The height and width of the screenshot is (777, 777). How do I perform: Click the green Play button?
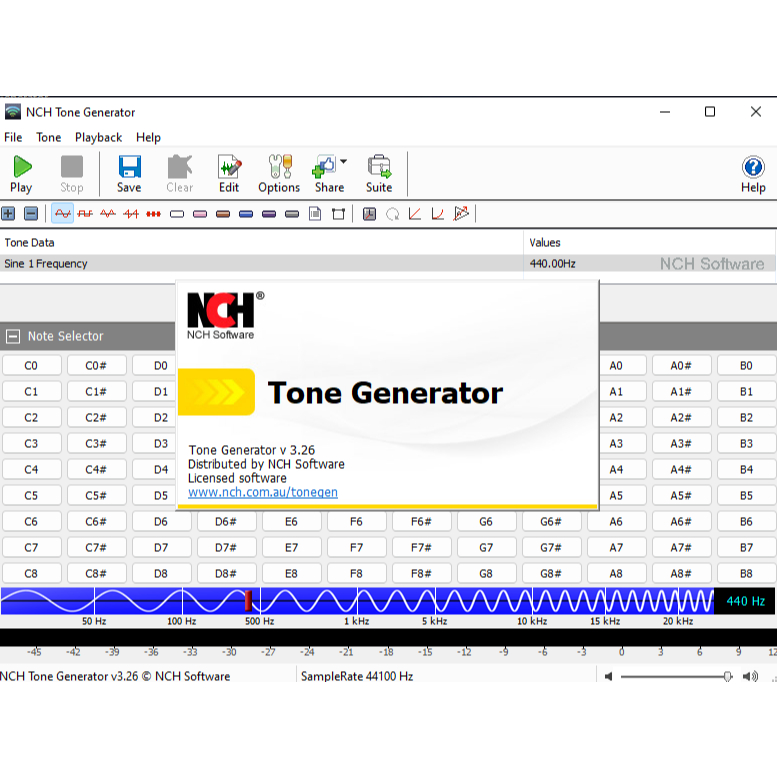[21, 173]
